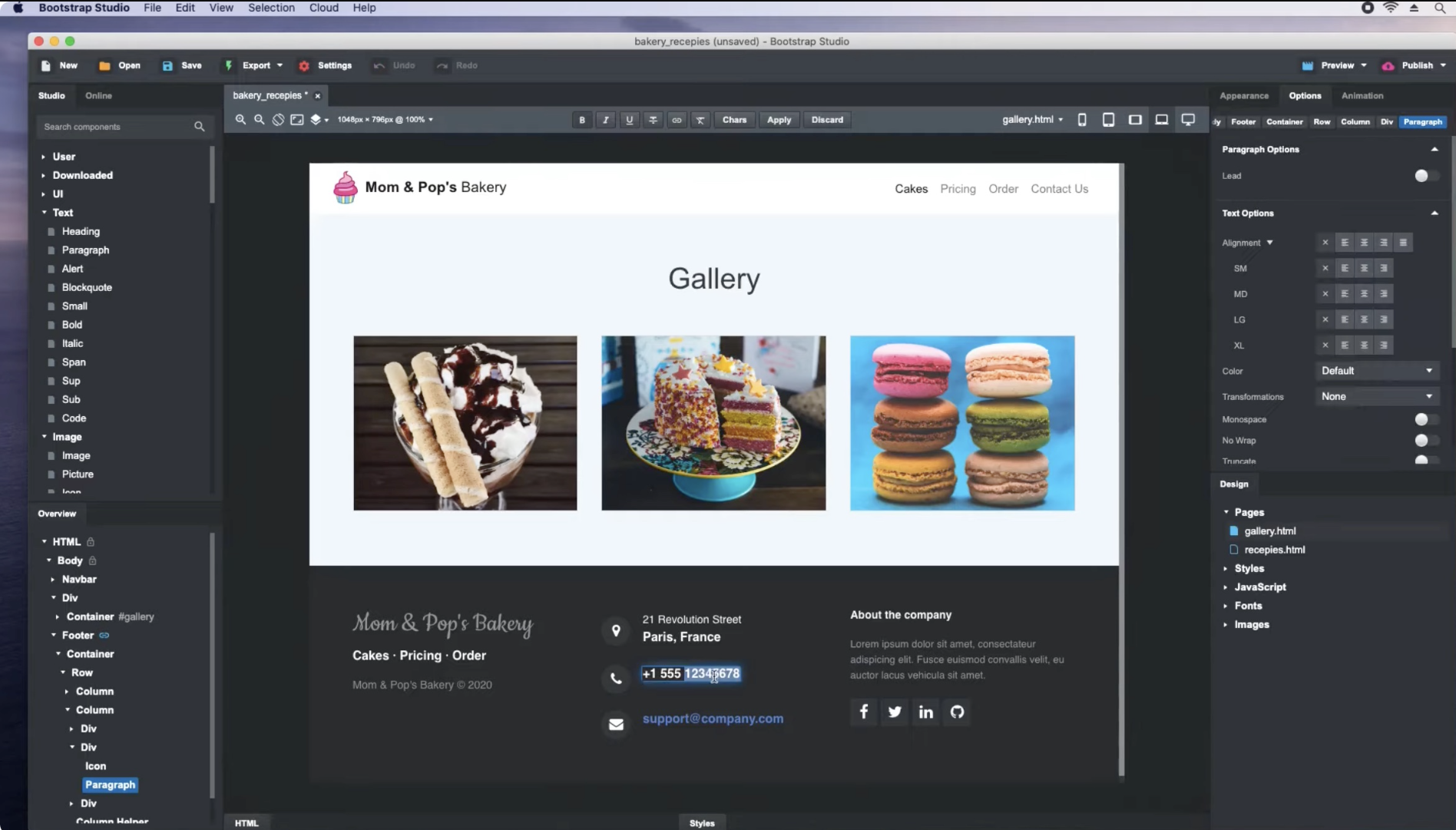Collapse the Paragraph Options section
Screen dimensions: 1456x830
click(1434, 150)
